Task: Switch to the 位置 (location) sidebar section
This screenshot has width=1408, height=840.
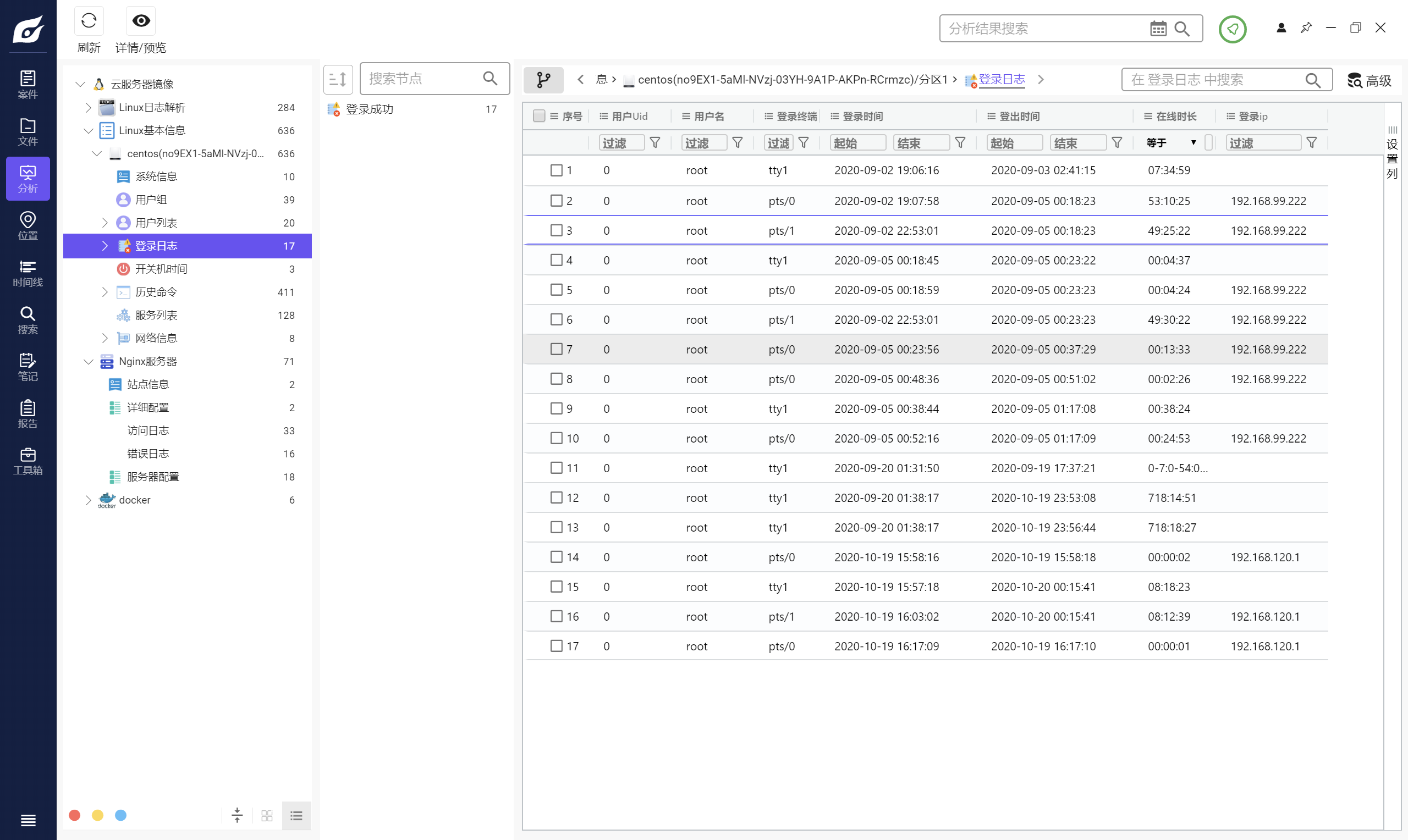Action: [x=28, y=226]
